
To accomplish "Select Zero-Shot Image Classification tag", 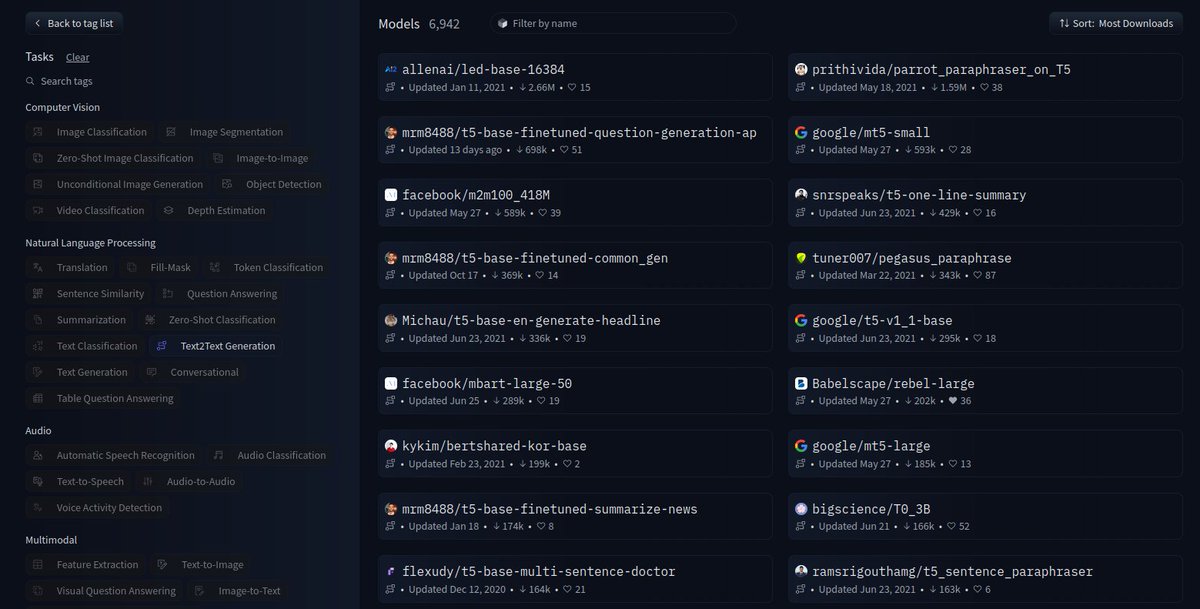I will pyautogui.click(x=113, y=158).
